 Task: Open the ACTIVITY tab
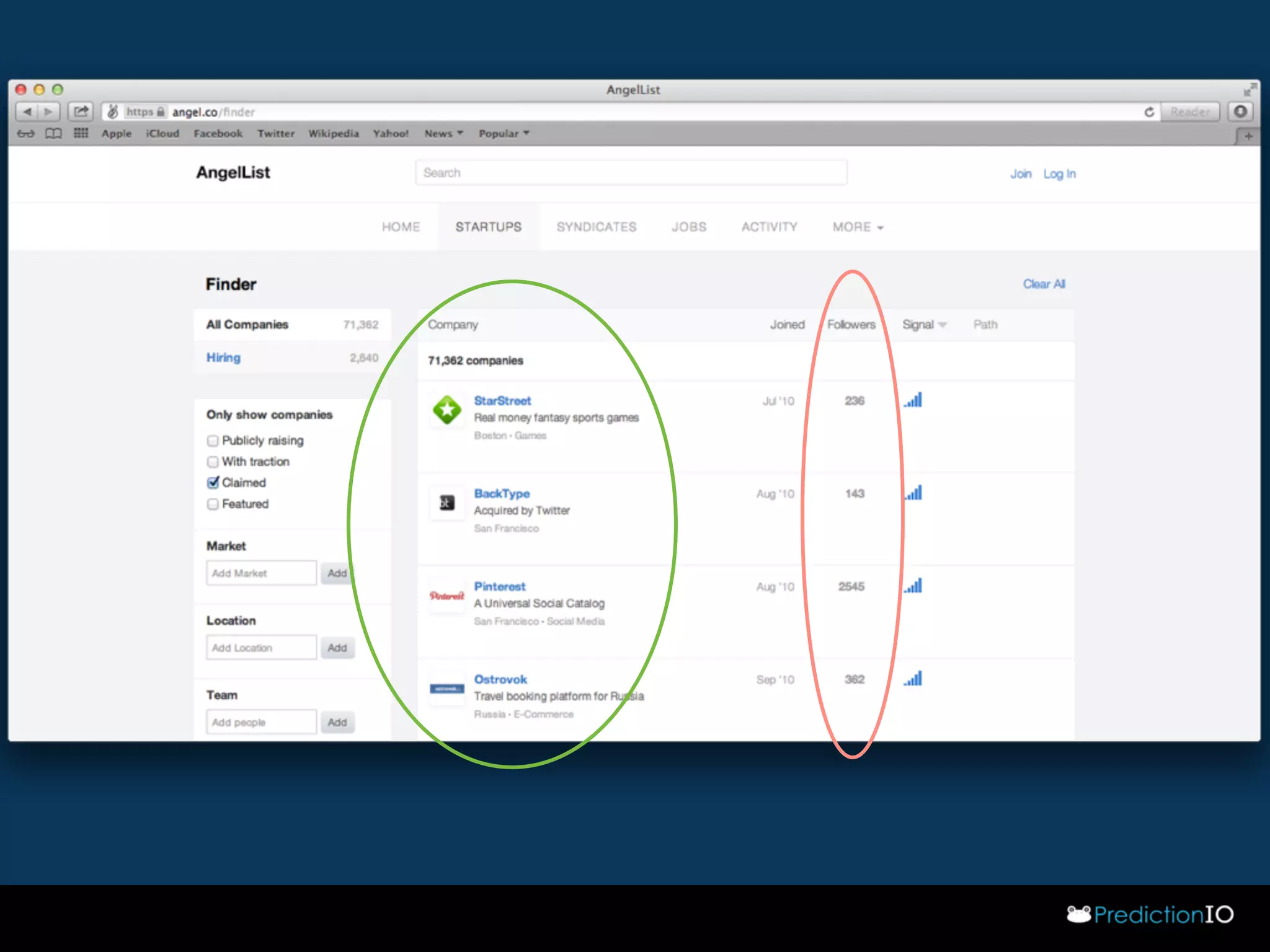tap(770, 227)
